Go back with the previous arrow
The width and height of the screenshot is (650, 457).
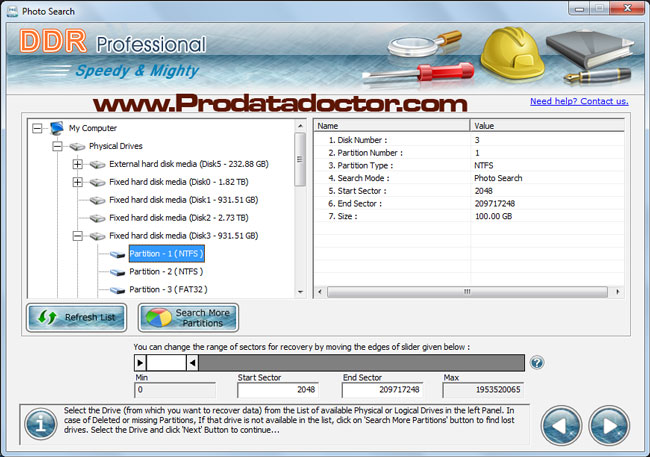click(561, 426)
